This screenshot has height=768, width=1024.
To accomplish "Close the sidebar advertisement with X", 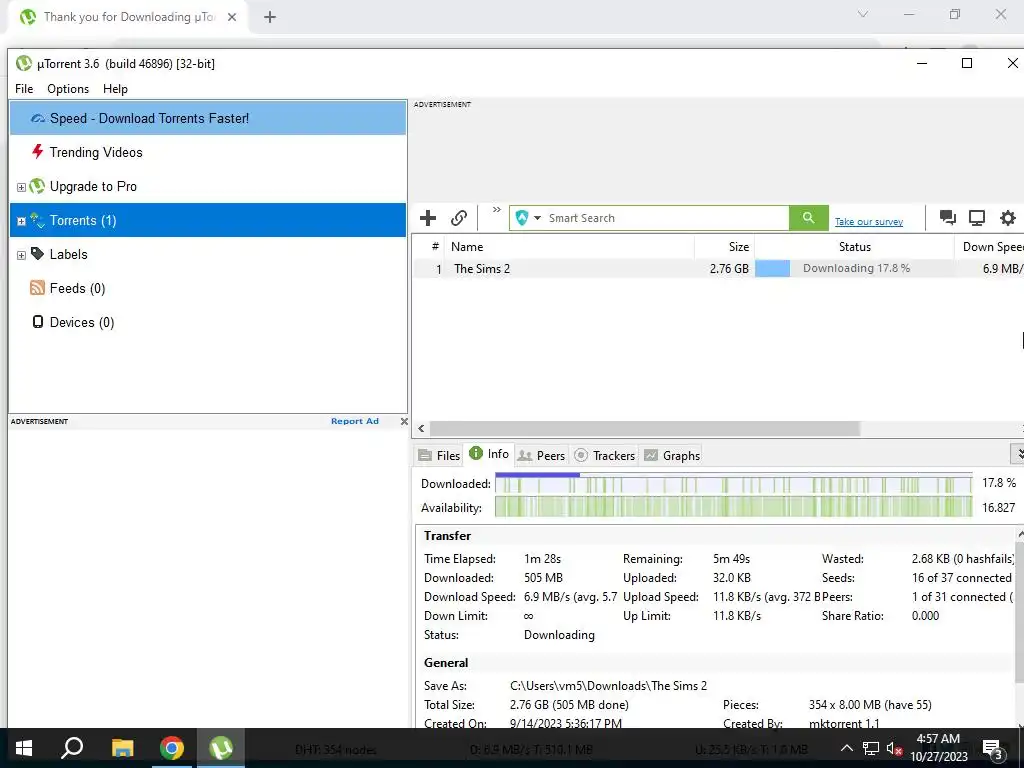I will coord(404,421).
